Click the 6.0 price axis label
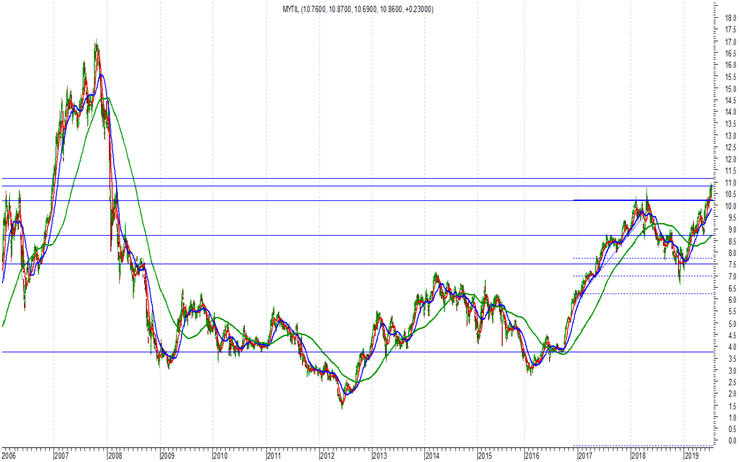 point(732,300)
